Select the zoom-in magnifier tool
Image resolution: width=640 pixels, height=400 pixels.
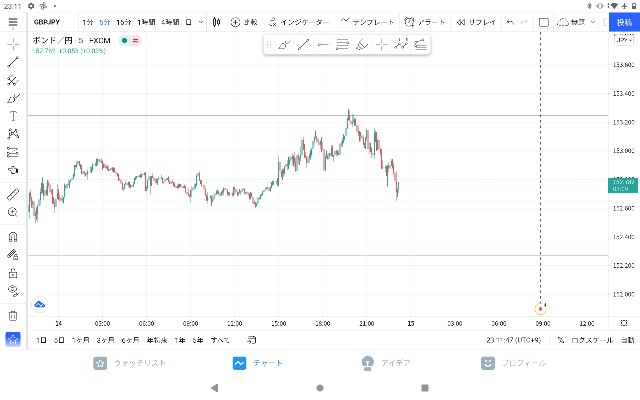point(13,212)
